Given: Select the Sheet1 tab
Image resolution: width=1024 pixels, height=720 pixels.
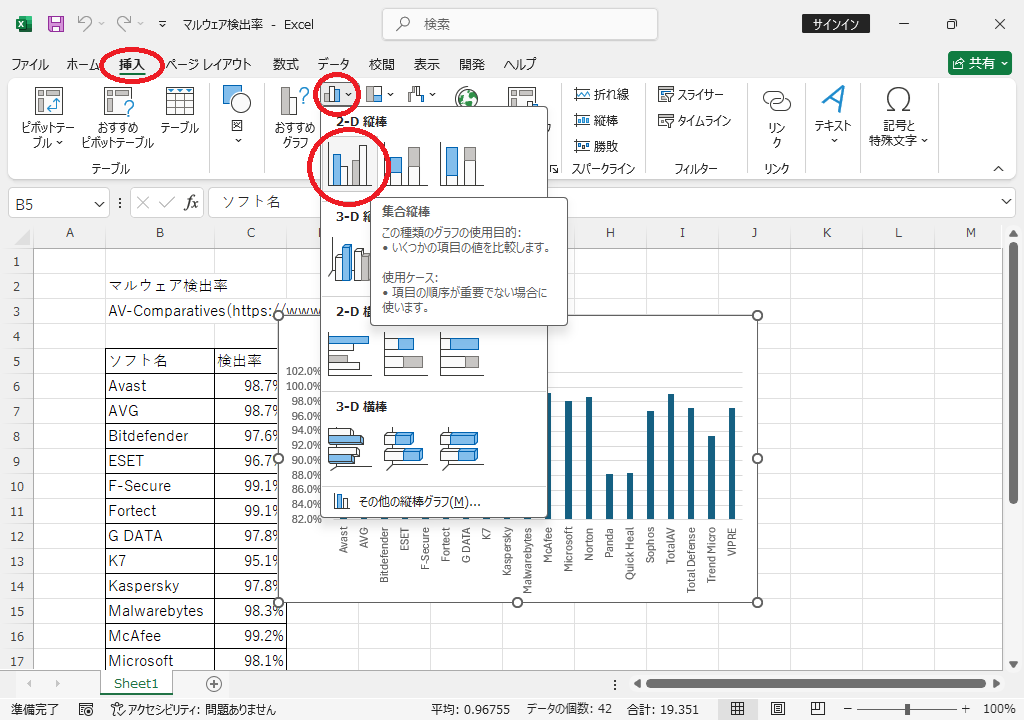Looking at the screenshot, I should coord(136,683).
